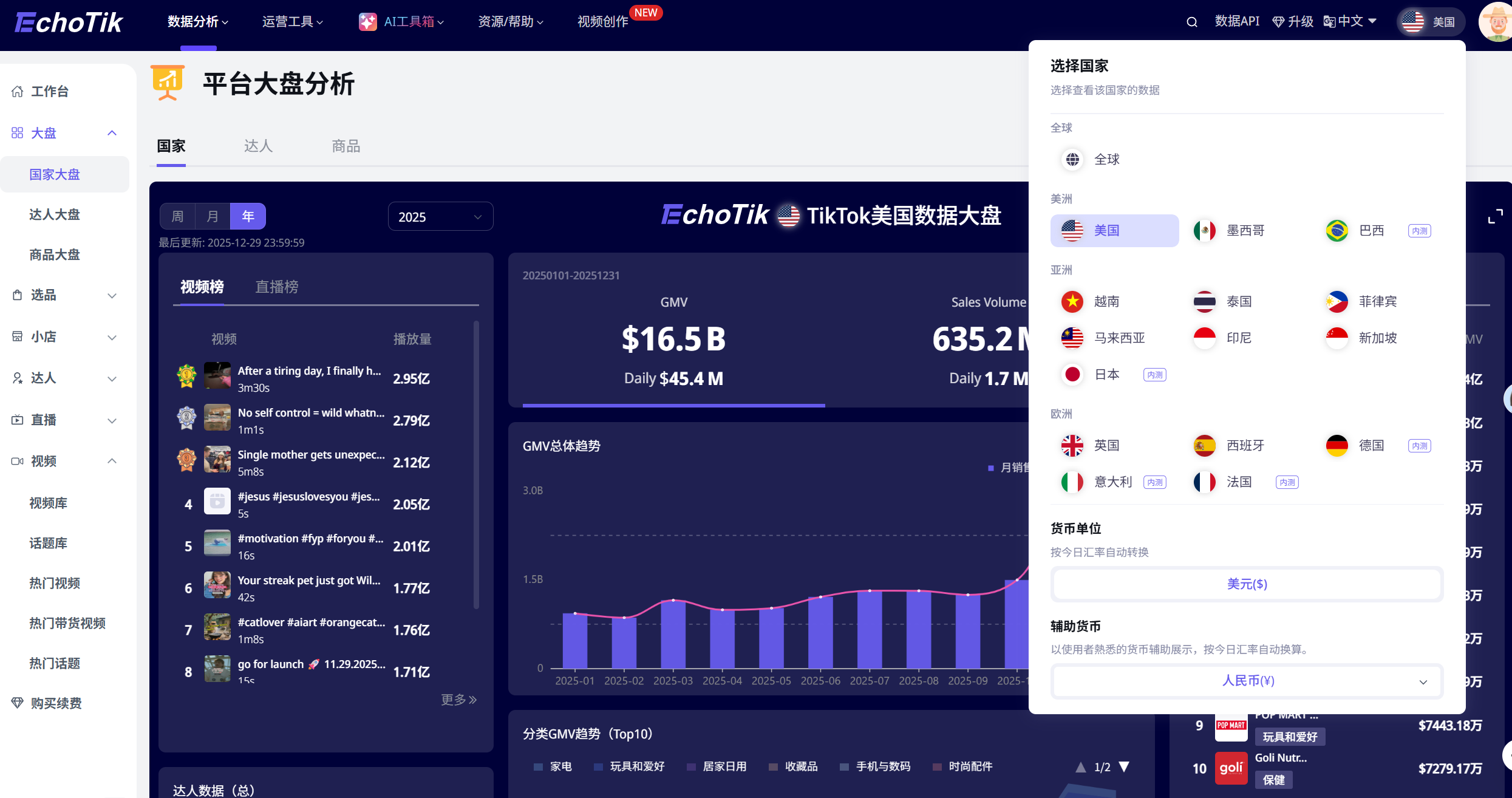Click the upgrade diamond icon
1512x798 pixels.
pos(1278,22)
